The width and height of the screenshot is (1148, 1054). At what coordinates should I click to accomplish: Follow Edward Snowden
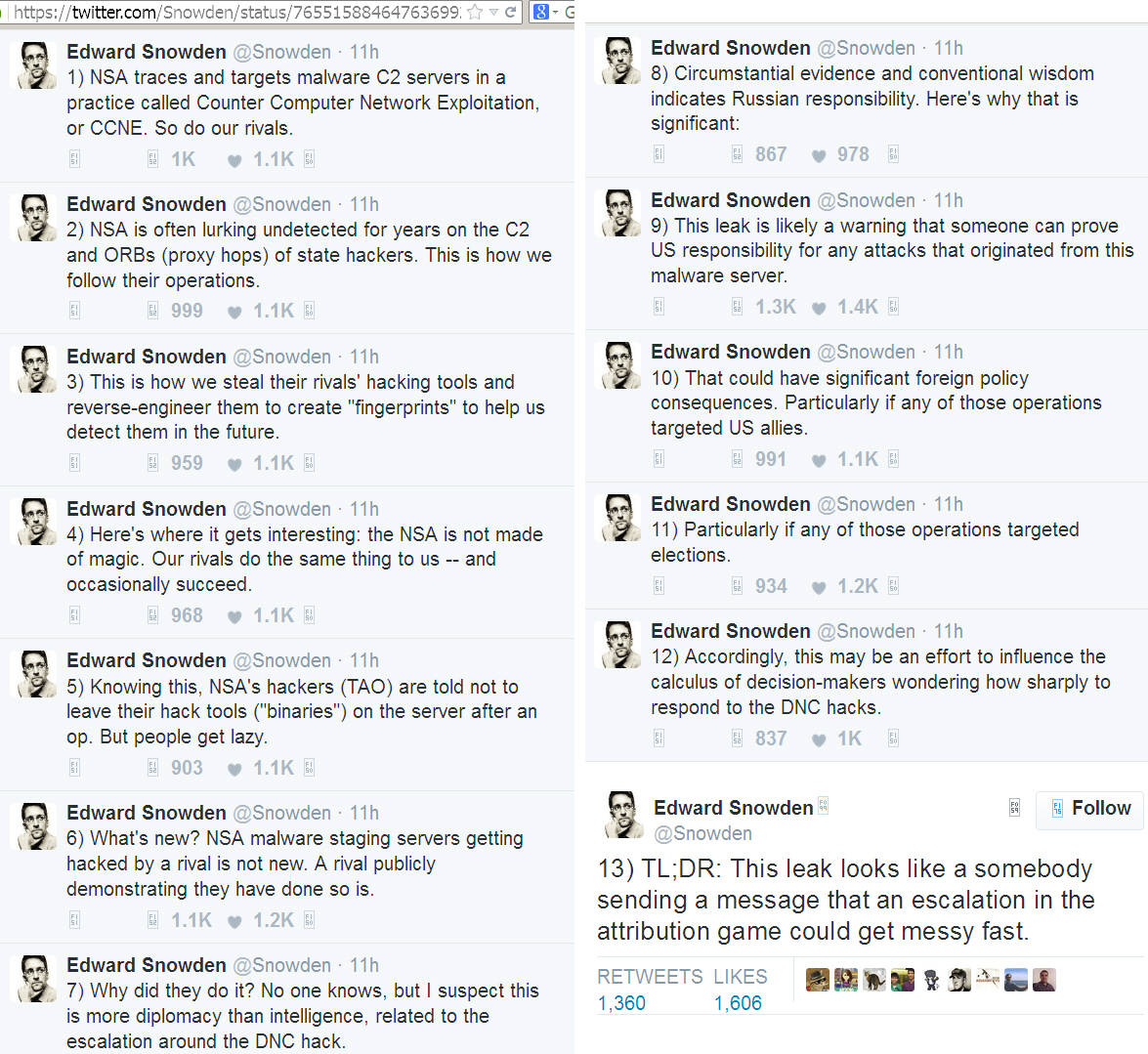pos(1089,809)
